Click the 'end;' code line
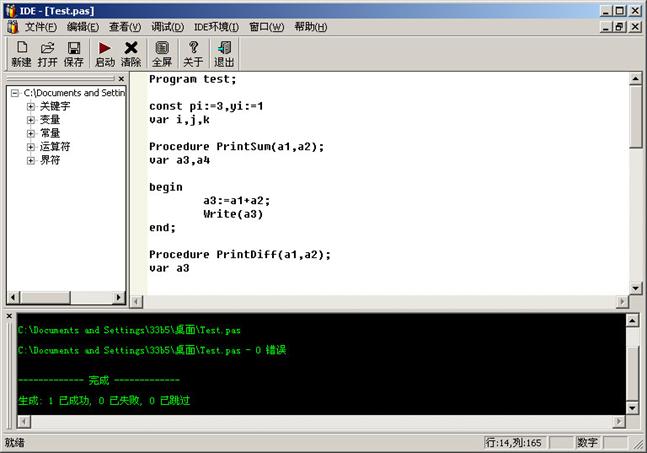 tap(163, 228)
